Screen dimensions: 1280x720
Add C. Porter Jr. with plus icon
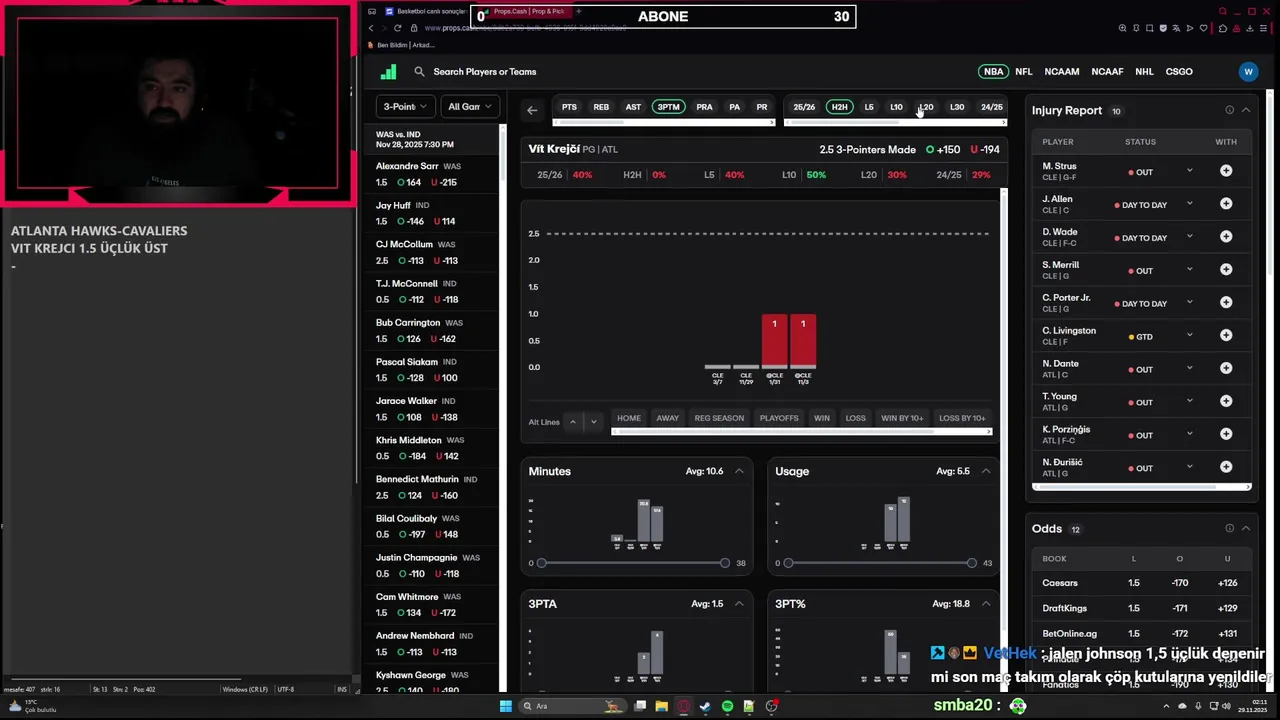pos(1226,303)
